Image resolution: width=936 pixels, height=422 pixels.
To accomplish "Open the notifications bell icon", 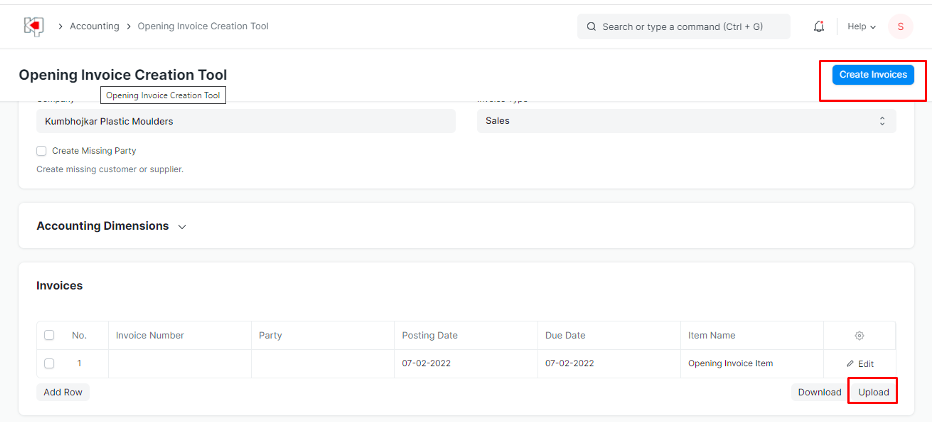I will (819, 26).
